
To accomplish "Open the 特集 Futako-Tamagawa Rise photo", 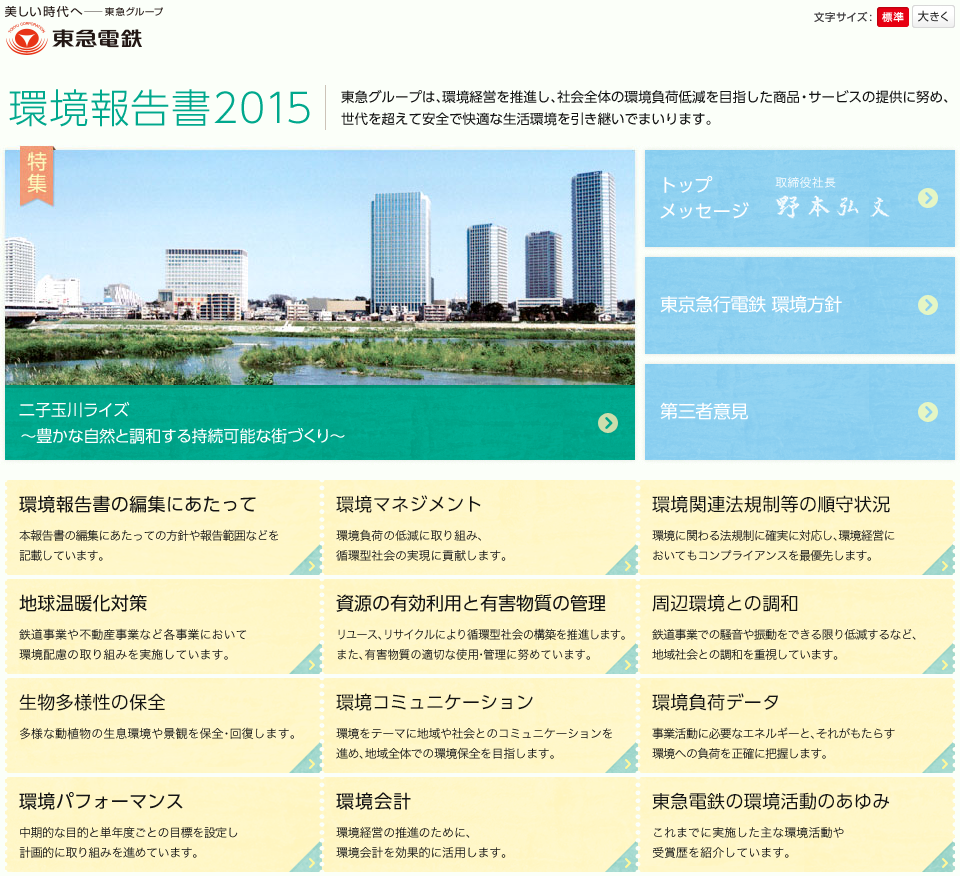I will pyautogui.click(x=320, y=268).
